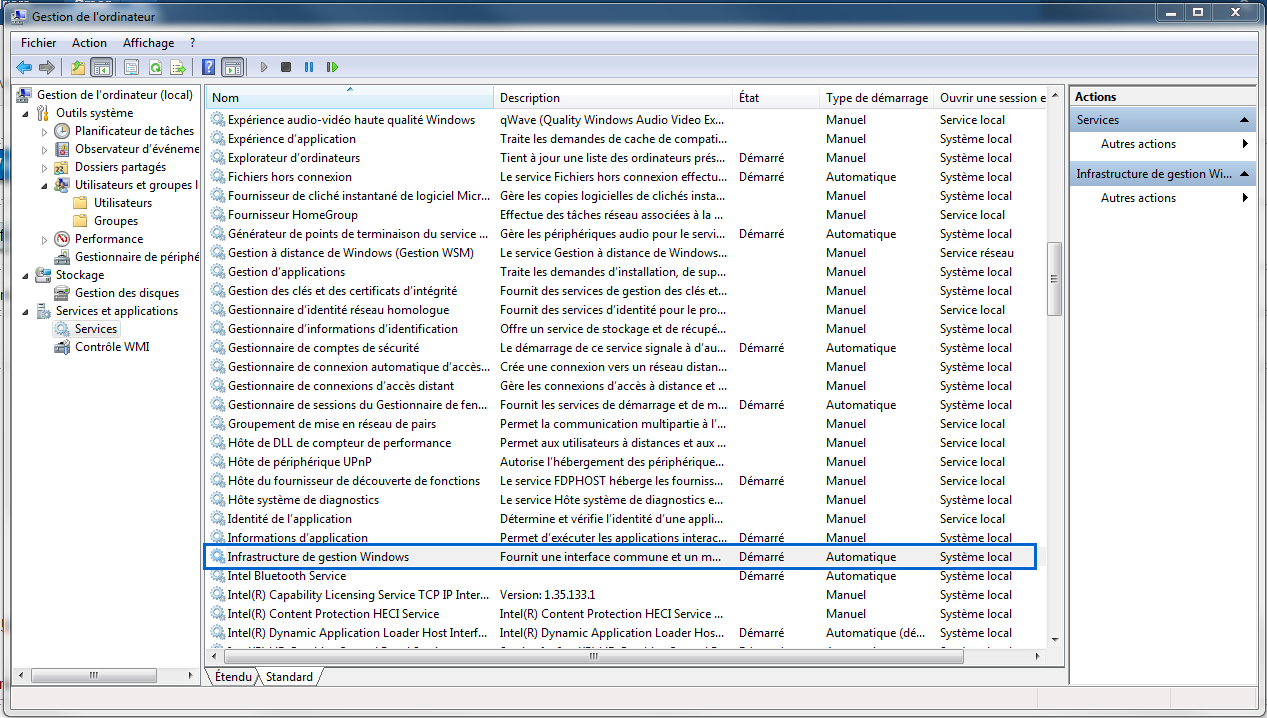
Task: Toggle the console tree show/hide toolbar button
Action: pos(101,67)
